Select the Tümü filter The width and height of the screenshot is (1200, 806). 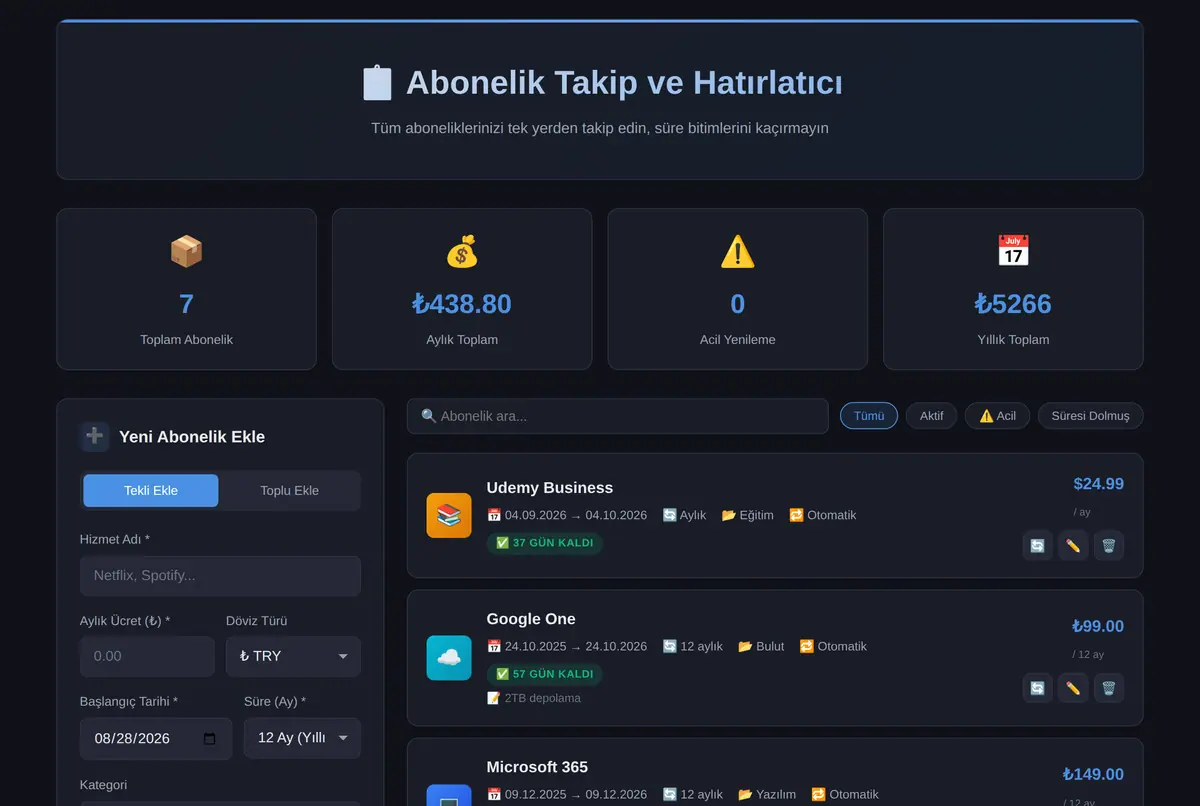click(869, 416)
